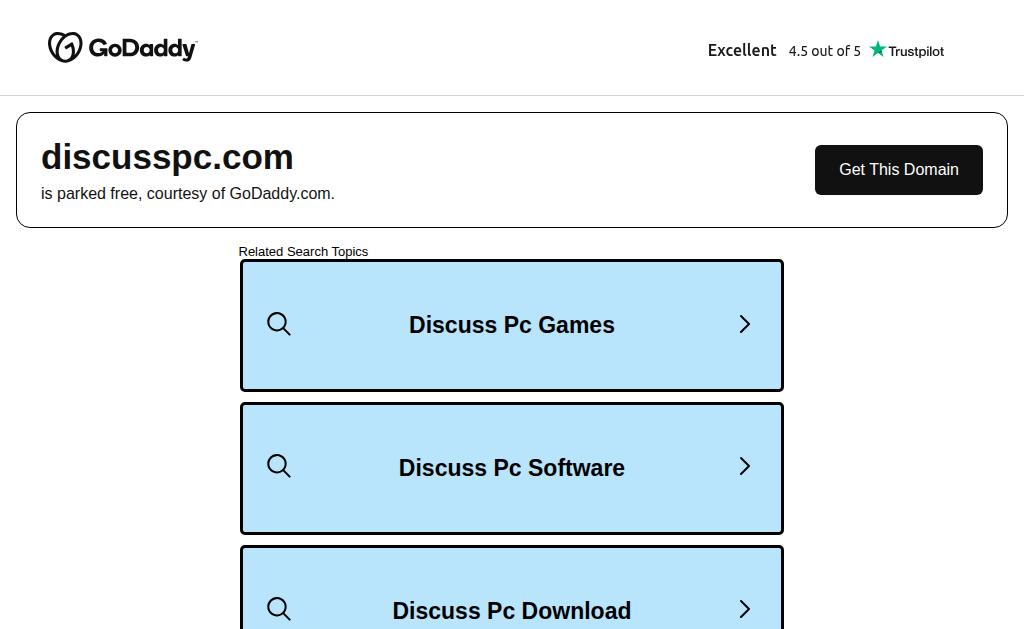Screen dimensions: 1024x629
Task: Open the Trustpilot text link
Action: [x=916, y=51]
